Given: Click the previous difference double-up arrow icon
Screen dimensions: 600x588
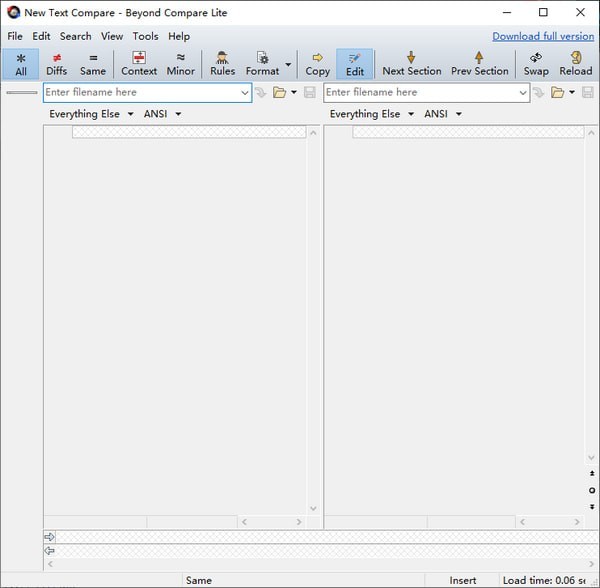Looking at the screenshot, I should pyautogui.click(x=592, y=474).
